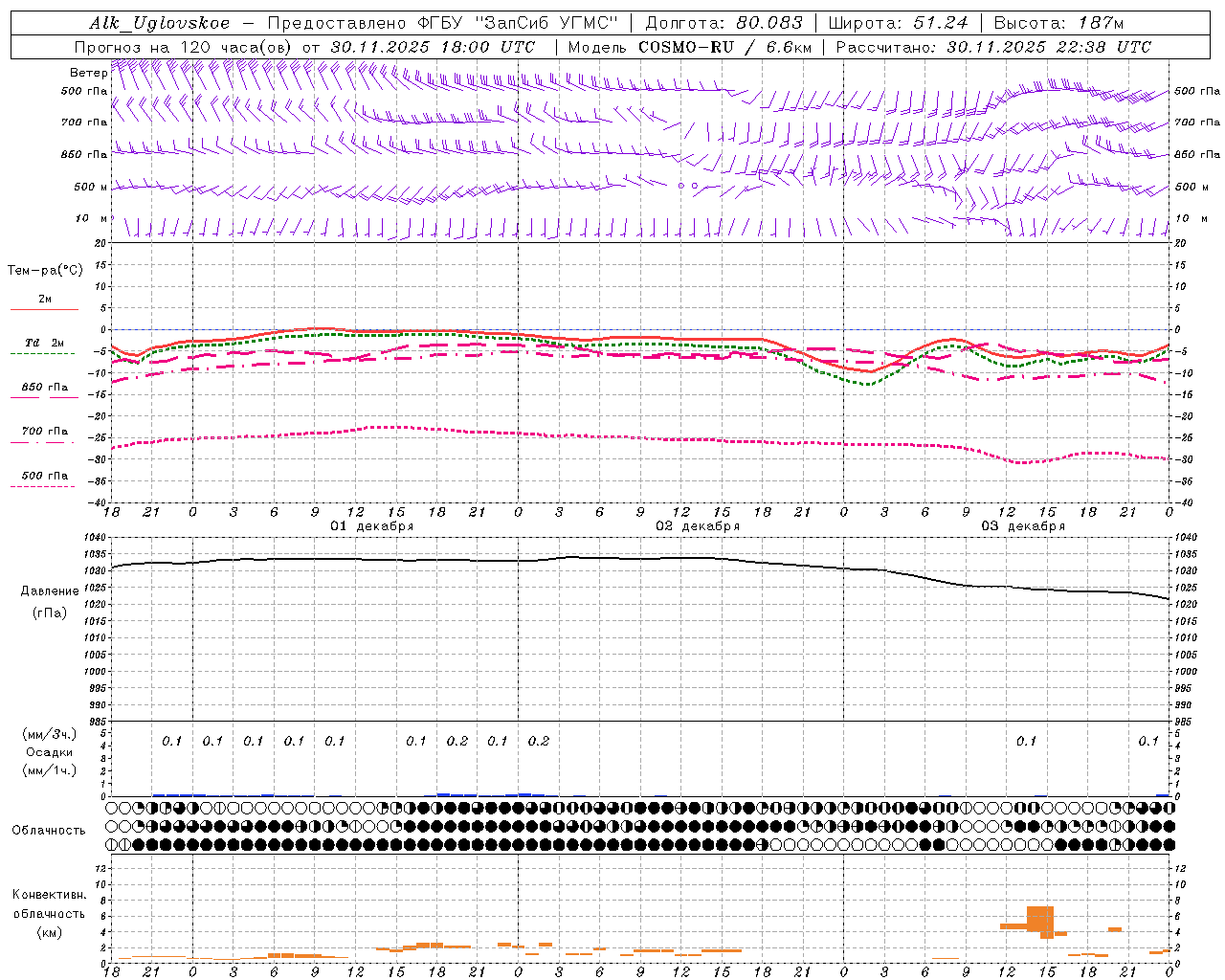The width and height of the screenshot is (1225, 980).
Task: Click the Рассчитано: 30.11.2025 22:38 UTC text
Action: (993, 47)
